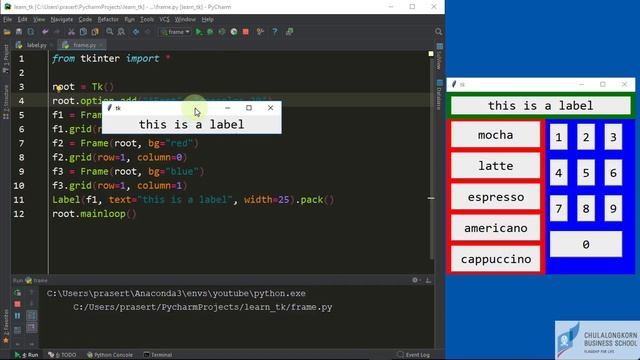Open the Favorites side panel tab

point(6,326)
